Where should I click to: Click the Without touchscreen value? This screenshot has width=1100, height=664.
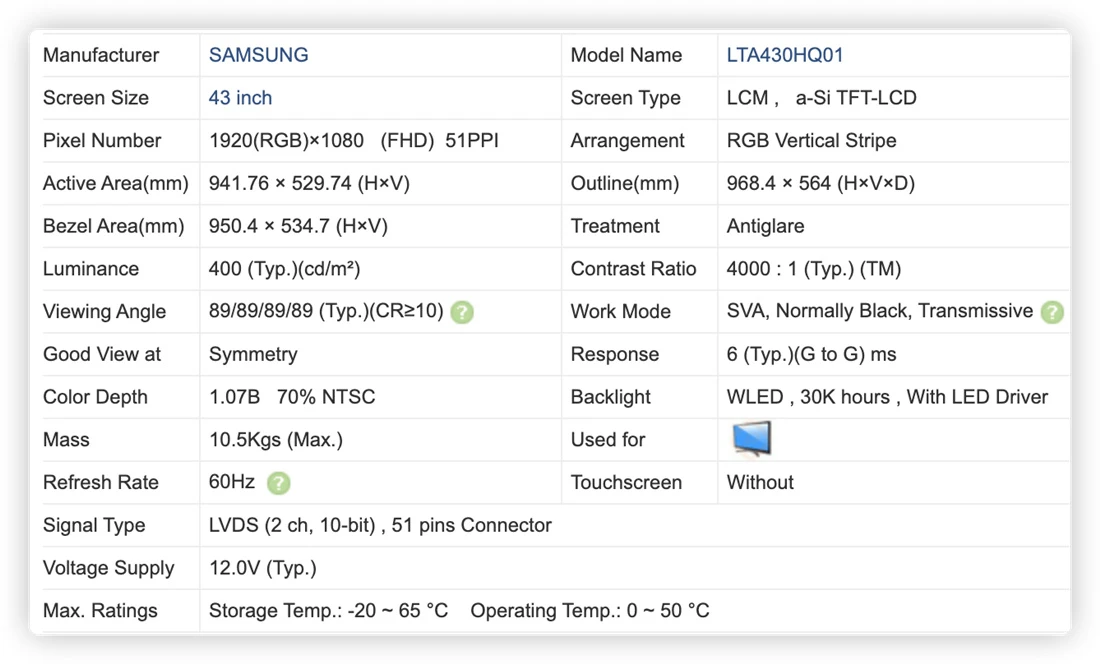(x=760, y=483)
